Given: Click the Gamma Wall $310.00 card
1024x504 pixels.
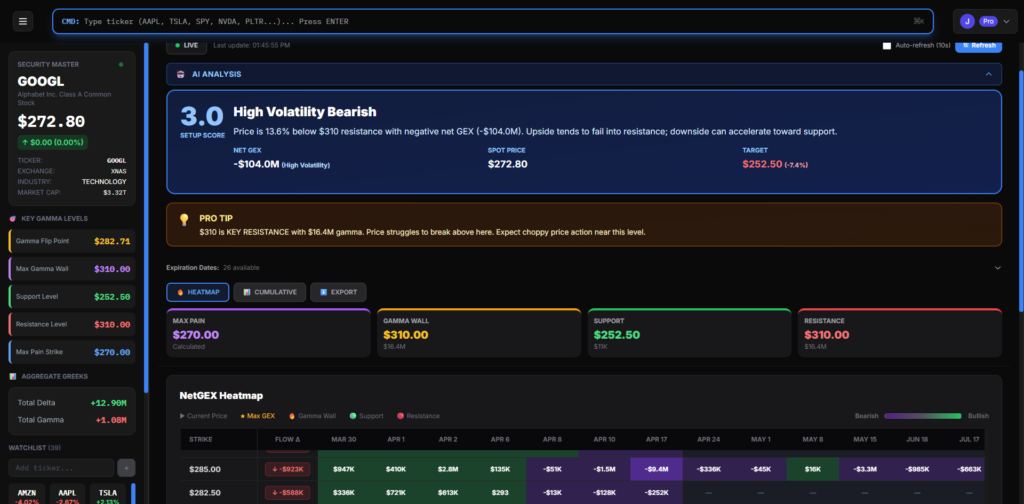Looking at the screenshot, I should click(479, 333).
